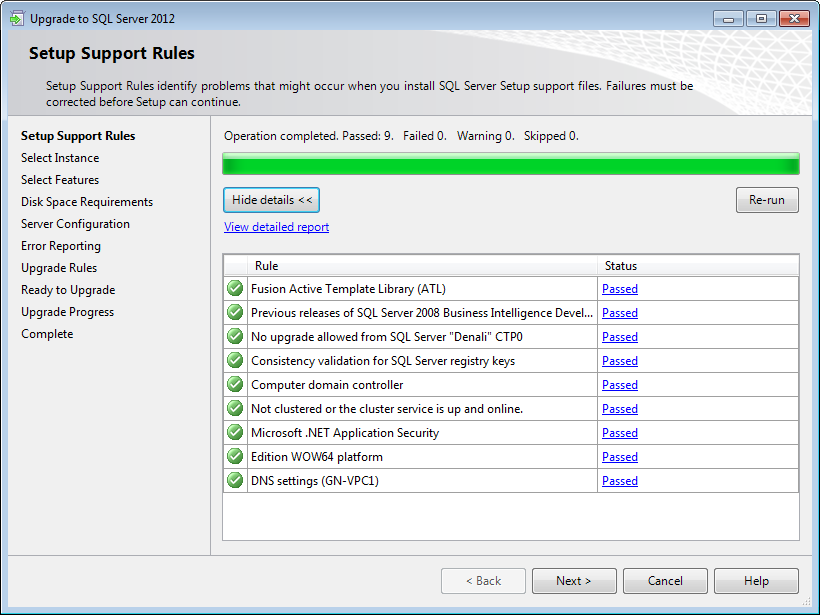Click the check icon for Edition WOW64 platform

coord(235,457)
